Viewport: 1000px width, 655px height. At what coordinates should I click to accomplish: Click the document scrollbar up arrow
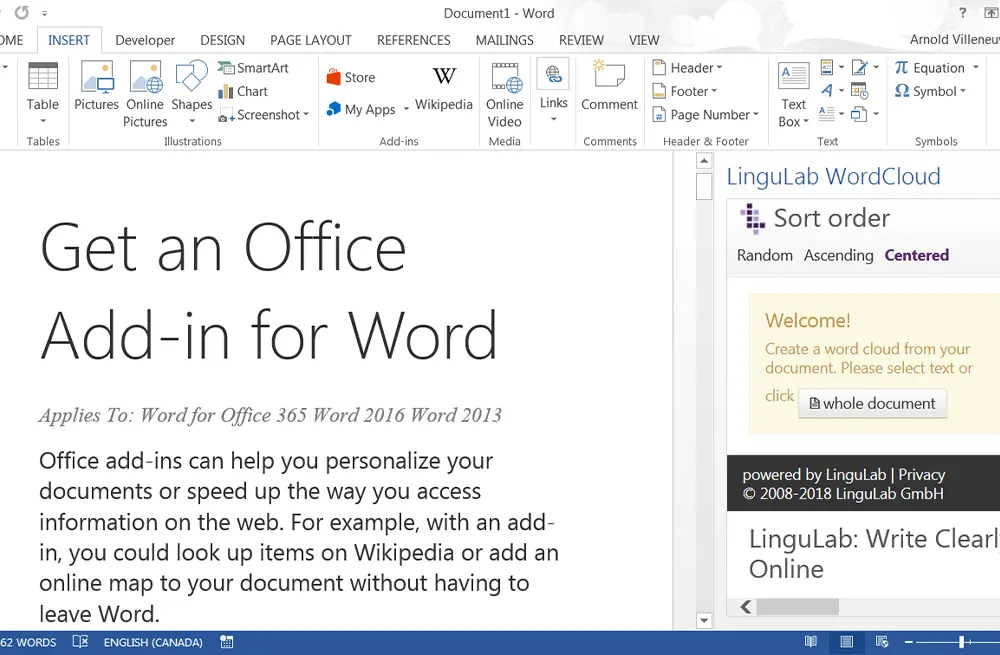[x=704, y=161]
